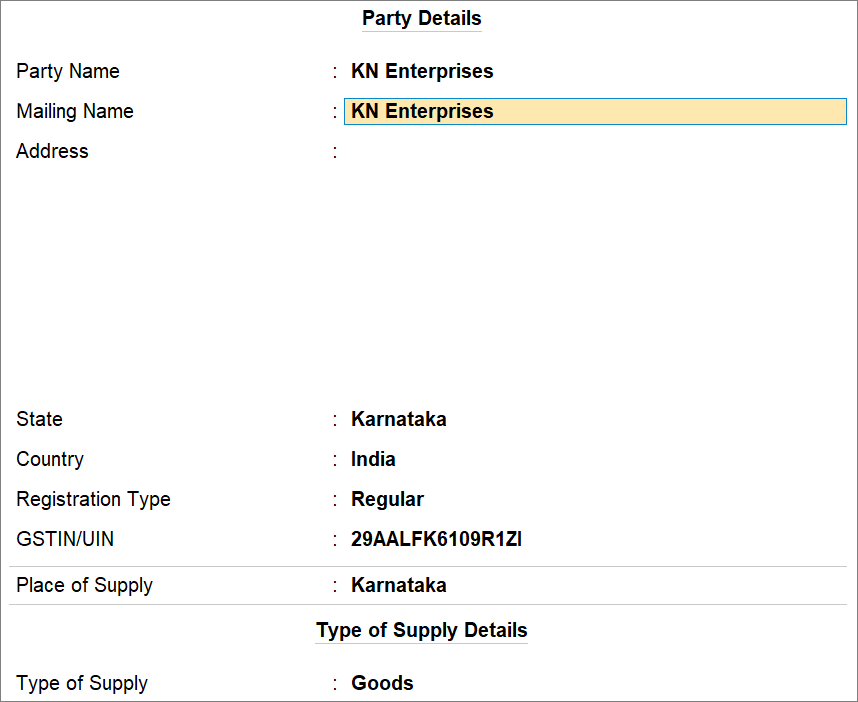Click the Party Name value KN Enterprises
The width and height of the screenshot is (858, 702).
[x=422, y=71]
